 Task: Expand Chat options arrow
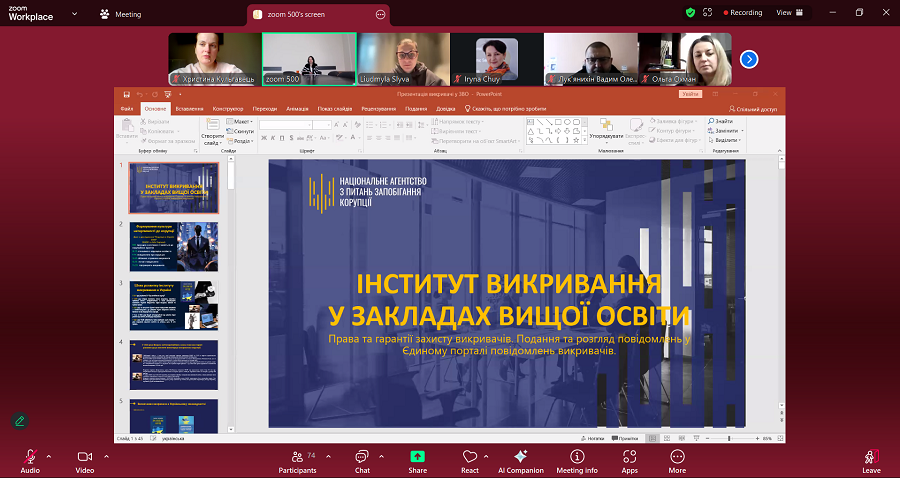pyautogui.click(x=381, y=457)
